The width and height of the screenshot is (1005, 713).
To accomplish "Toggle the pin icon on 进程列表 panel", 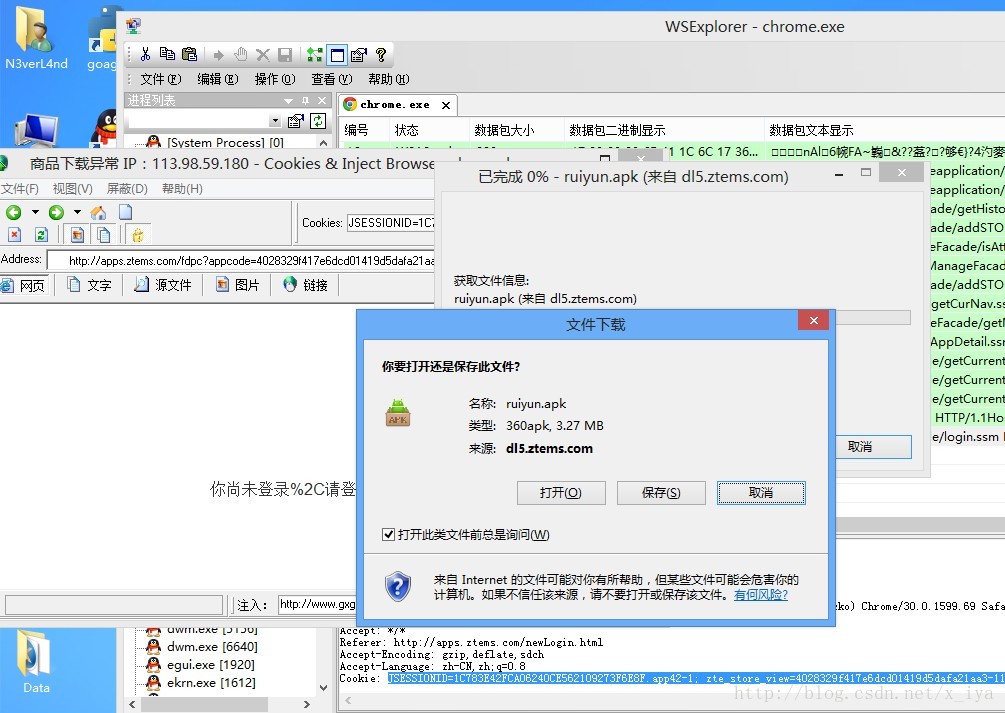I will click(x=306, y=100).
